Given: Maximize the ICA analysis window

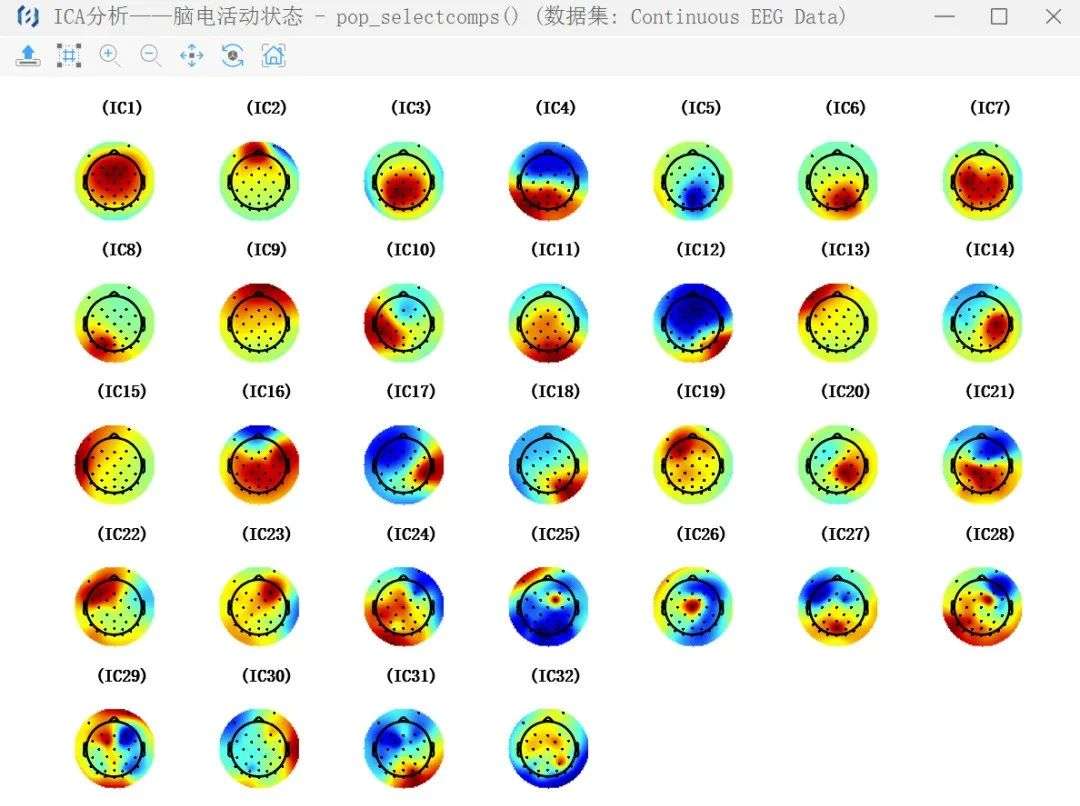Looking at the screenshot, I should [999, 17].
